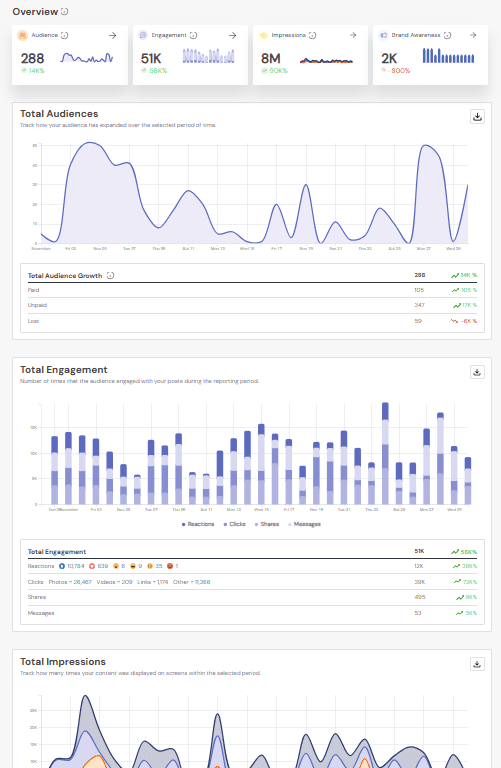Toggle the Clicks legend series

pos(235,524)
